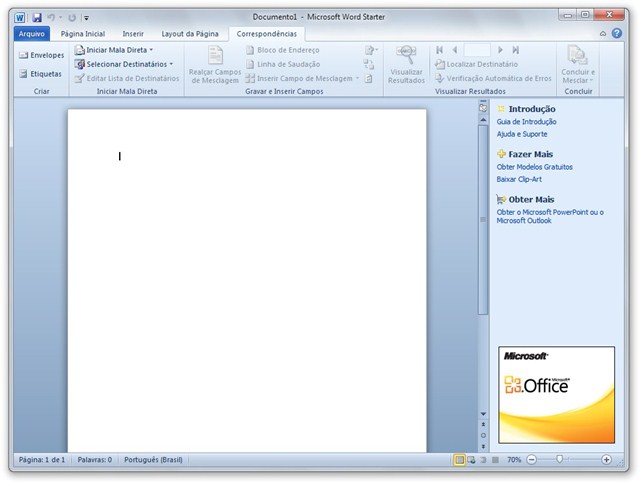Click the record number input field

pos(477,50)
